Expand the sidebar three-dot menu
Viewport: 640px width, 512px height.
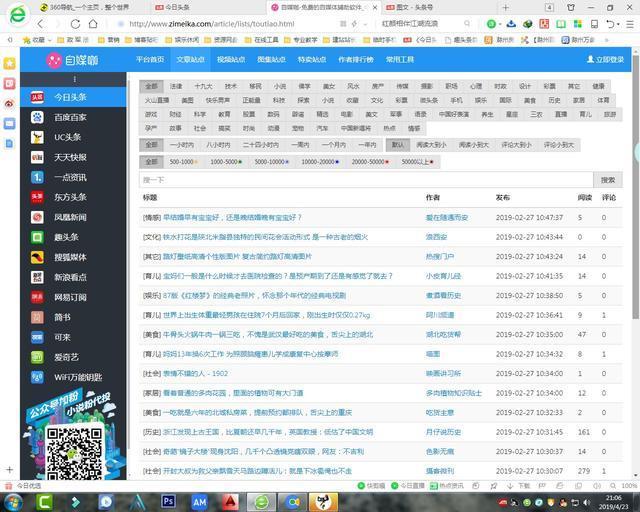pyautogui.click(x=74, y=79)
